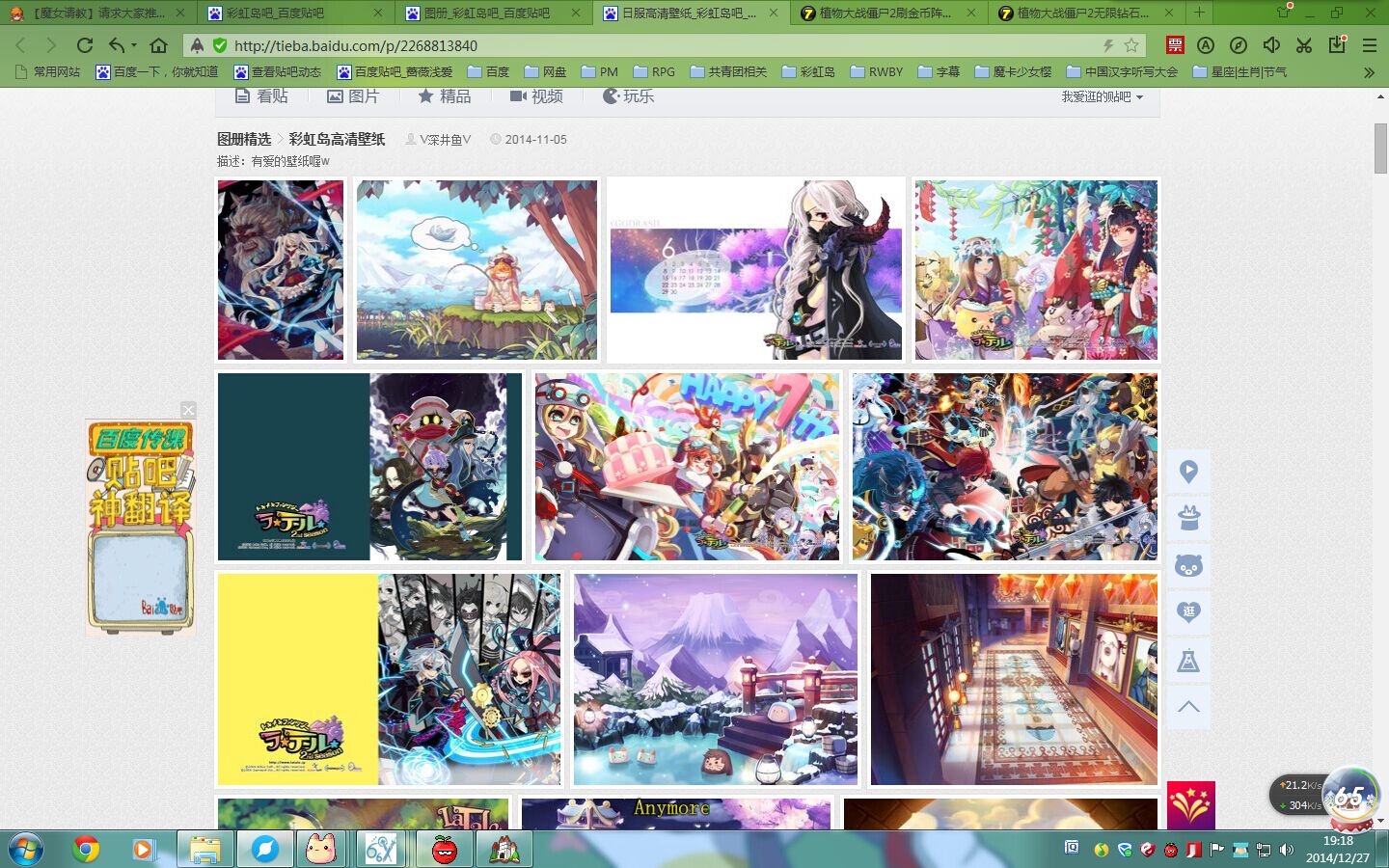
Task: Switch to the 彩虹岛吧_百度贴吧 tab
Action: [295, 13]
